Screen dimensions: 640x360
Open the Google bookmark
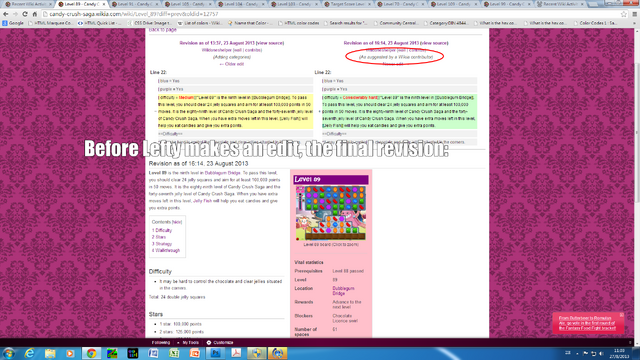pyautogui.click(x=13, y=23)
